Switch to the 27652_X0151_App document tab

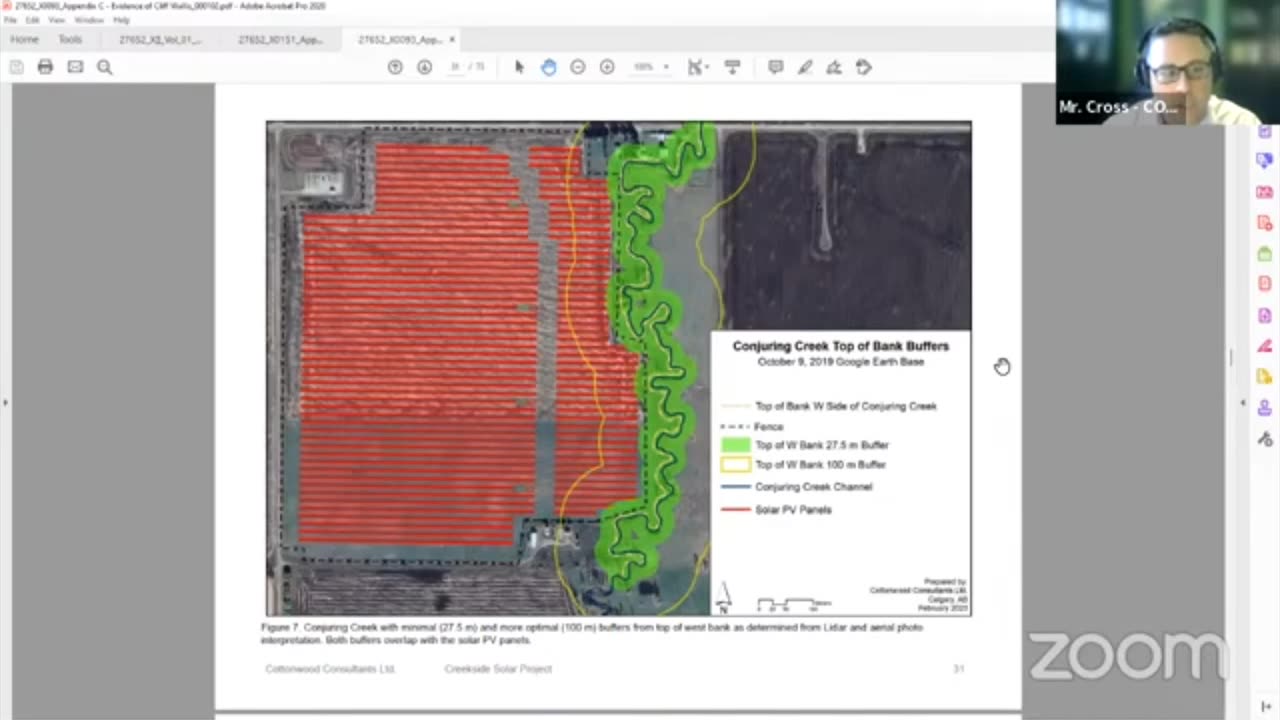click(x=280, y=40)
